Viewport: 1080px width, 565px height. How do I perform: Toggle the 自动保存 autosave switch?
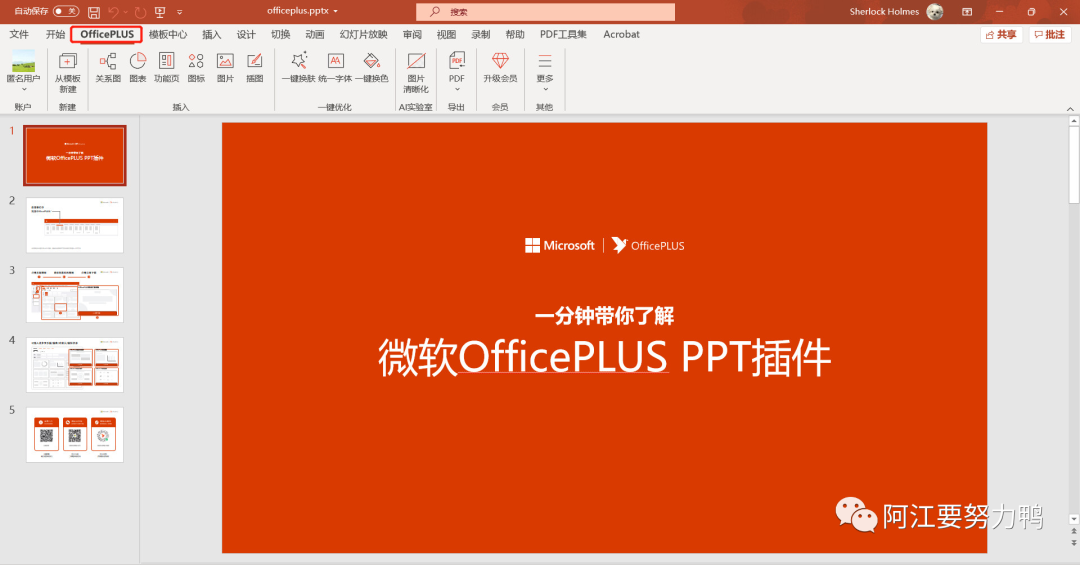pos(66,12)
